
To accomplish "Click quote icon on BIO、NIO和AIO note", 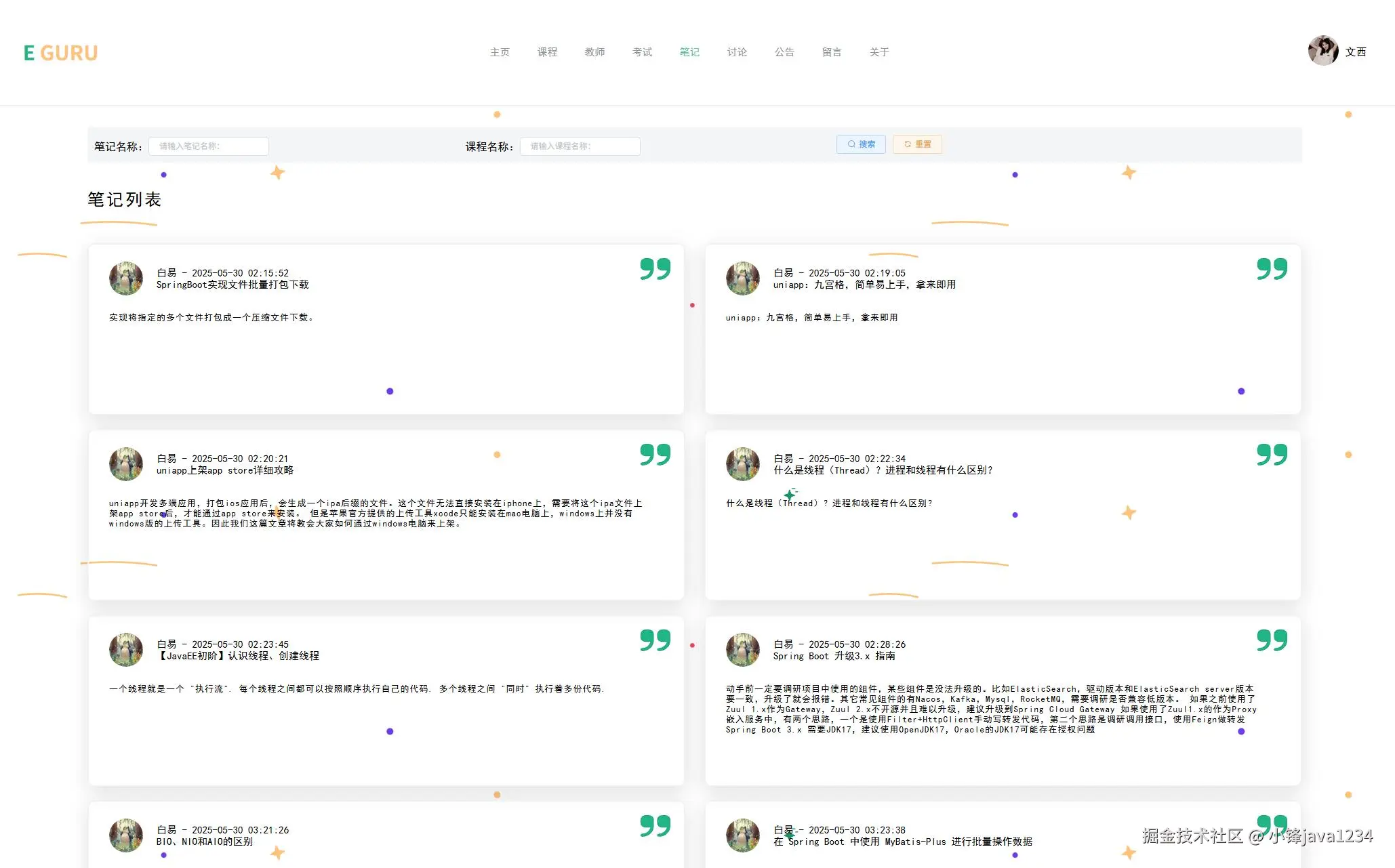I will coord(655,826).
